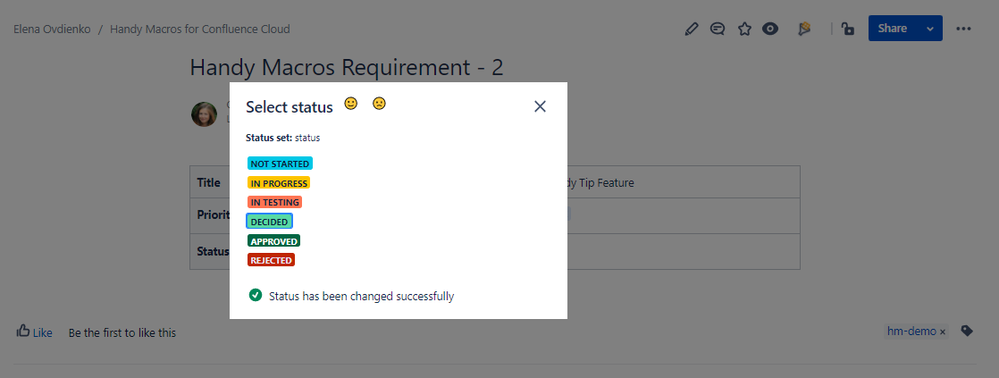Click the hm-demo label

click(x=911, y=331)
